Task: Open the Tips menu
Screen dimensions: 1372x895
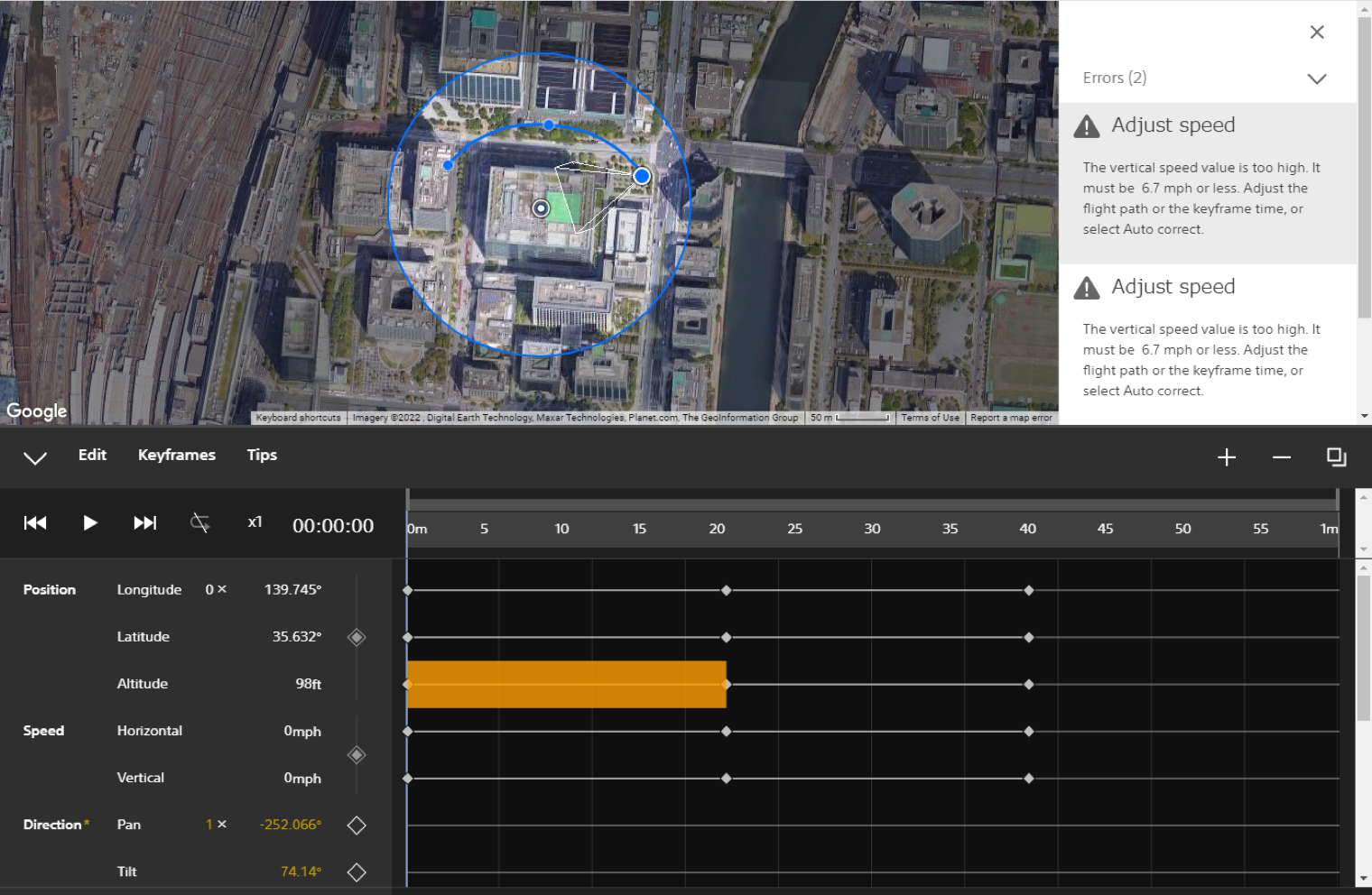Action: tap(262, 455)
